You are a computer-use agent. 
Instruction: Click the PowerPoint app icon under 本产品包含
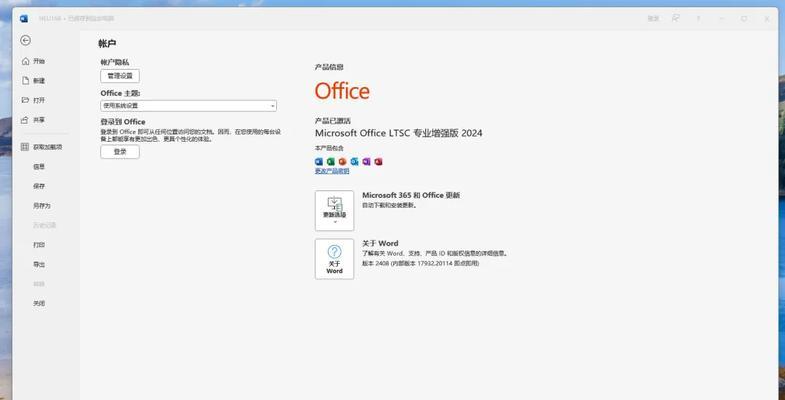(x=342, y=162)
